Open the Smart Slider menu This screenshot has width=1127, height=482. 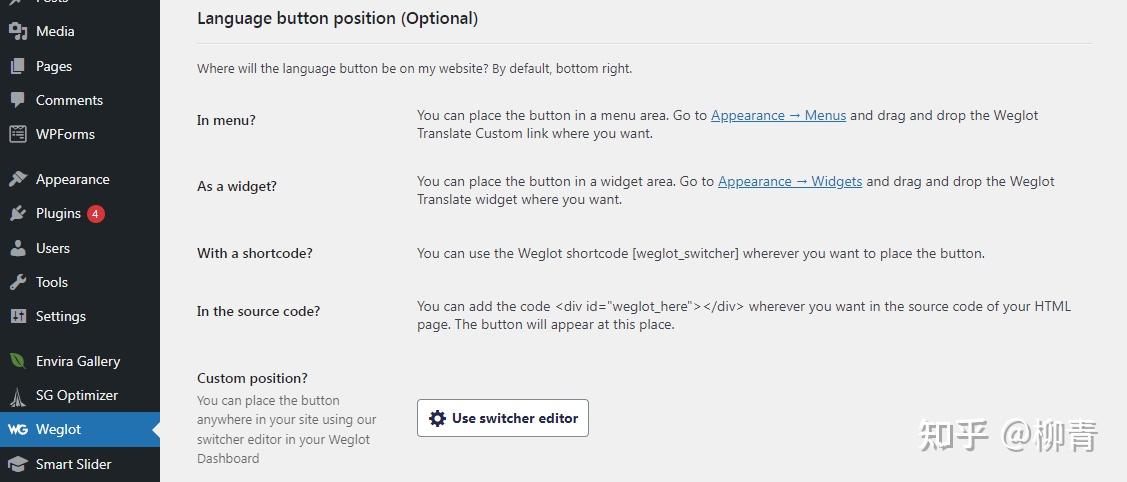(x=73, y=464)
